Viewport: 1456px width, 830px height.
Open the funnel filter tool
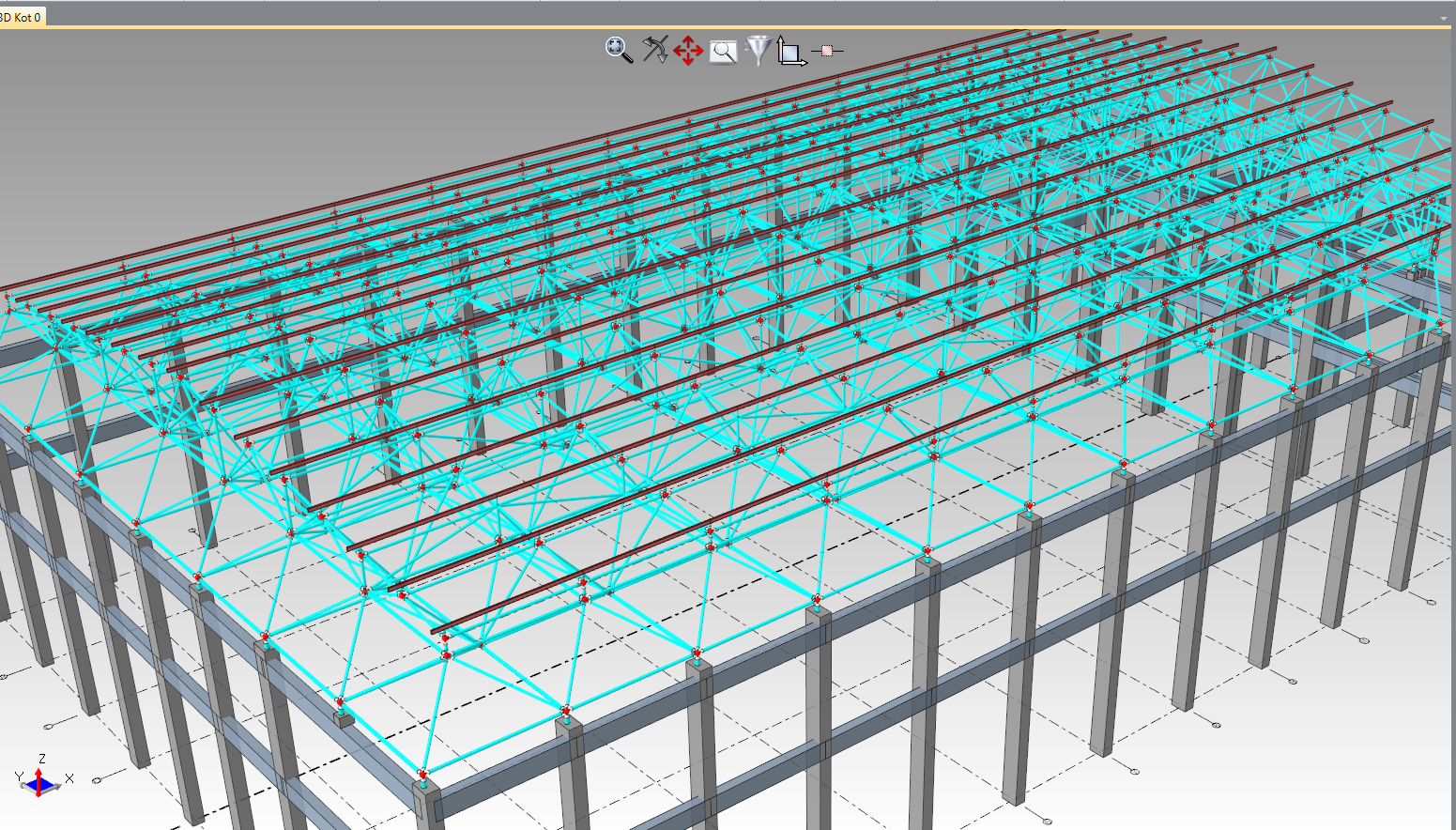pos(758,50)
